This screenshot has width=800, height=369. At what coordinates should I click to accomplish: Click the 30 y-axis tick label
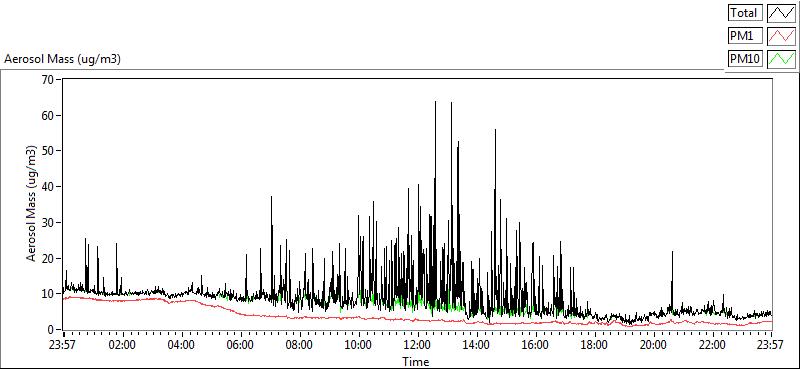pos(46,223)
